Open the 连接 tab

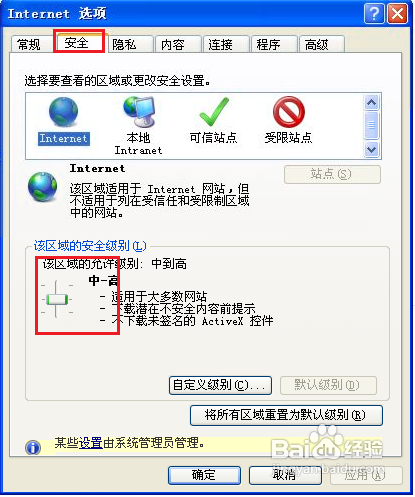click(x=220, y=45)
